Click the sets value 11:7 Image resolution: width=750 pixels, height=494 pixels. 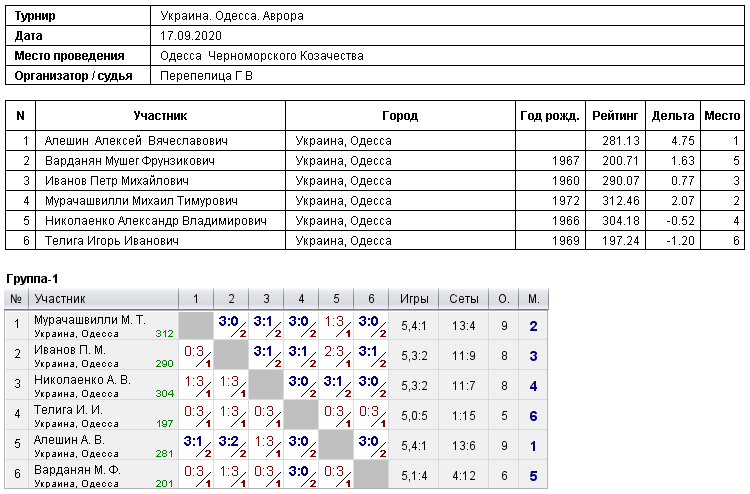(x=463, y=386)
